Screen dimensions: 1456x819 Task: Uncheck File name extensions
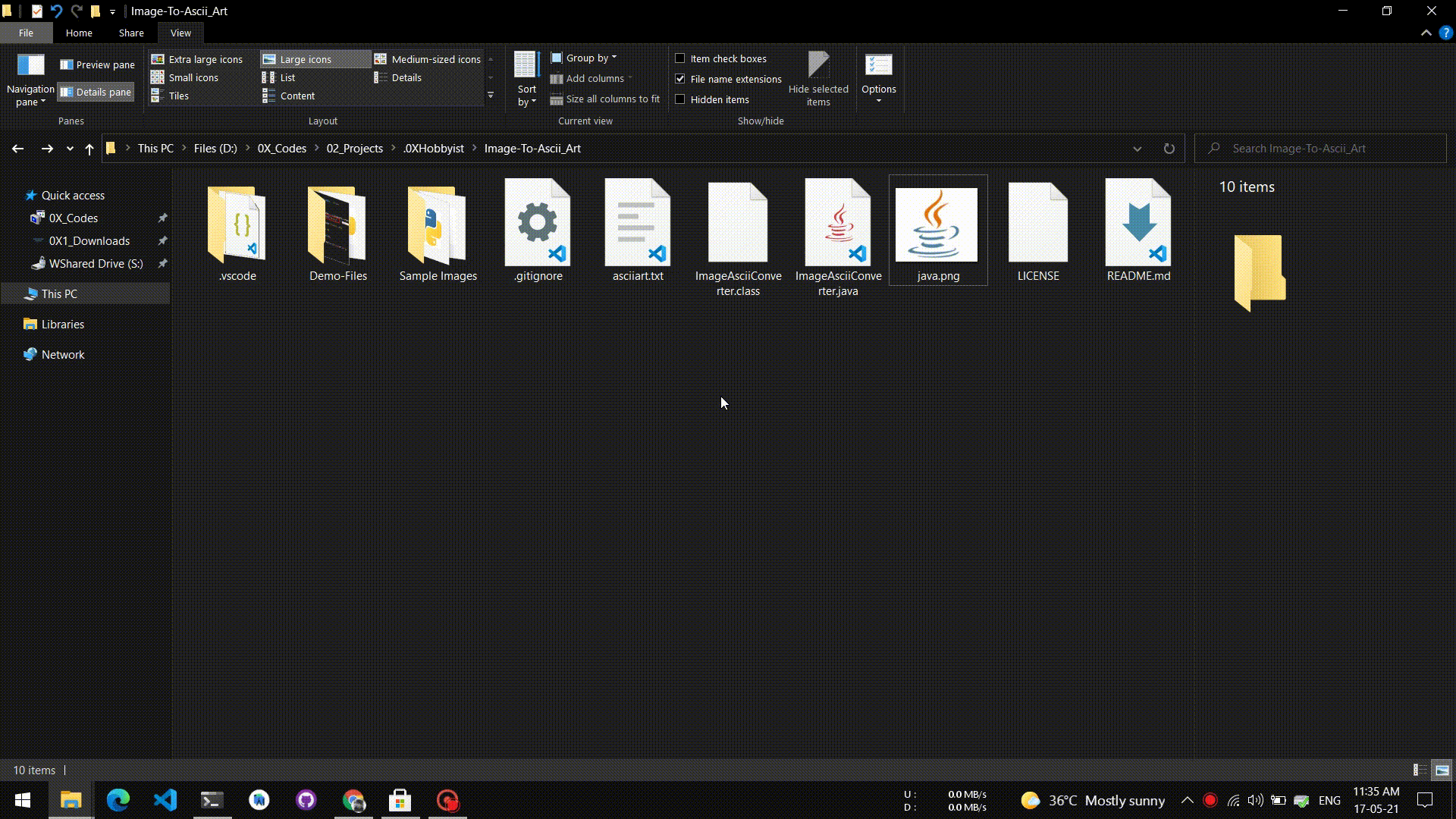pyautogui.click(x=680, y=79)
